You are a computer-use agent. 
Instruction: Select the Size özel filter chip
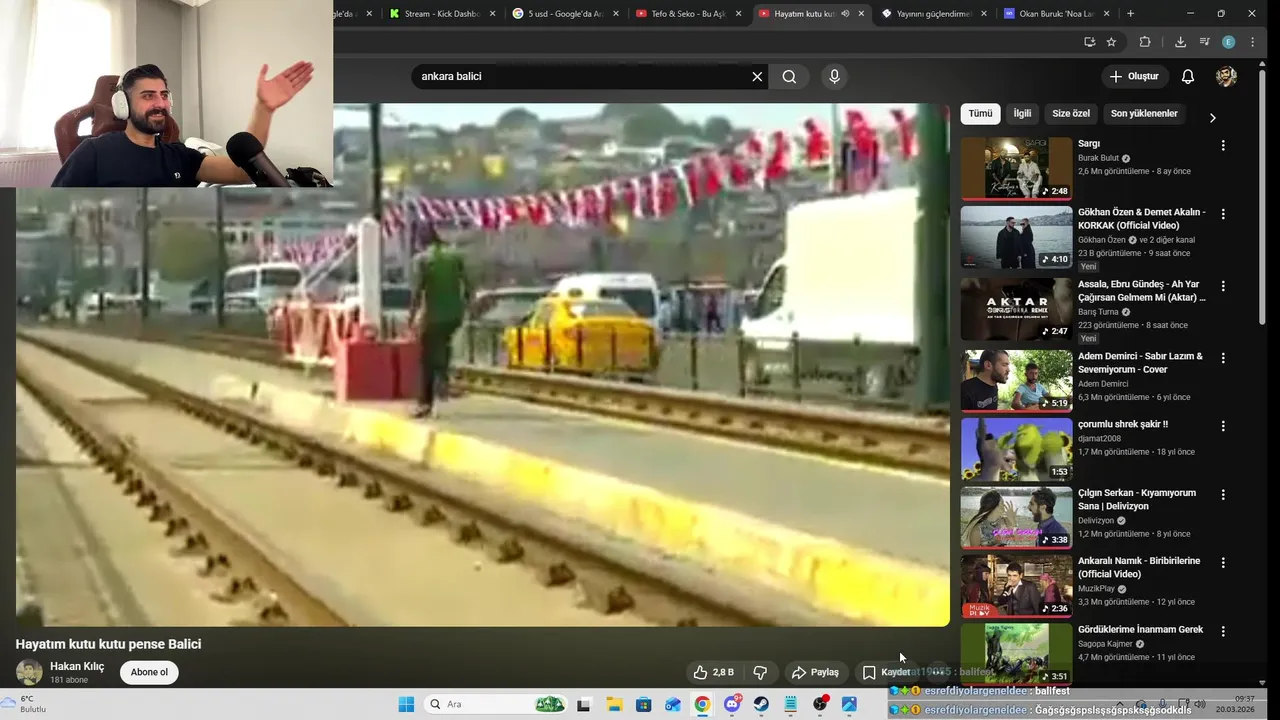(x=1071, y=114)
